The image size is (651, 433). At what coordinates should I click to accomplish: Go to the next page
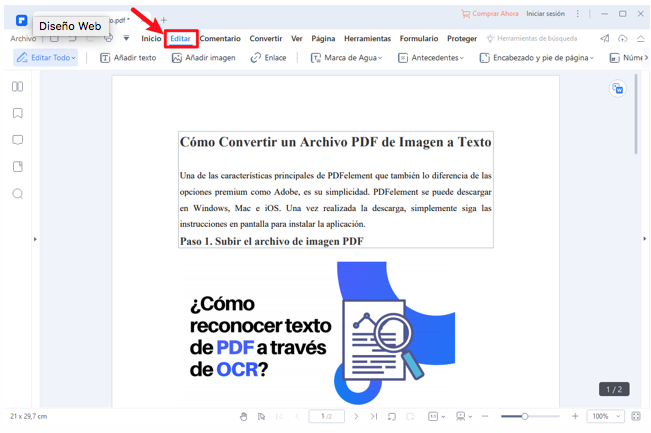(356, 416)
